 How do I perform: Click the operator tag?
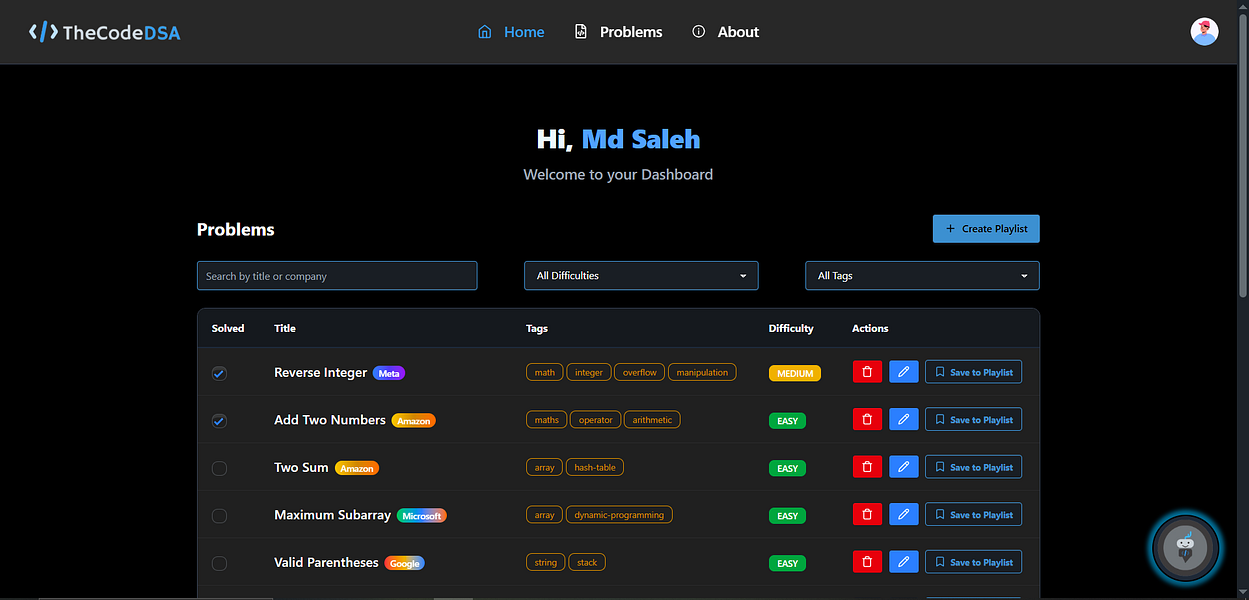pyautogui.click(x=595, y=420)
